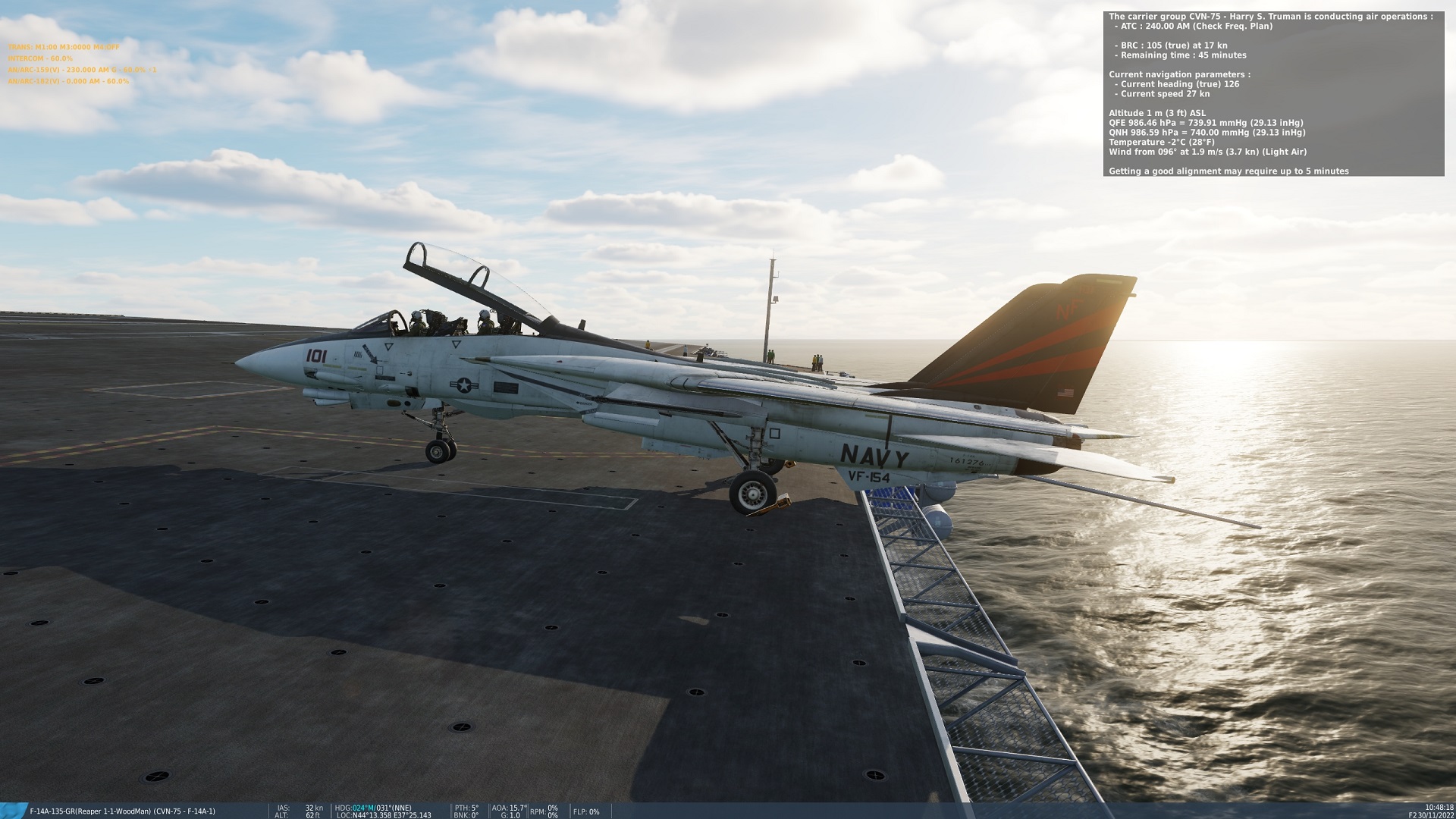Click the 'F2 30/11/2022' view and date text
The width and height of the screenshot is (1456, 819).
pyautogui.click(x=1431, y=815)
